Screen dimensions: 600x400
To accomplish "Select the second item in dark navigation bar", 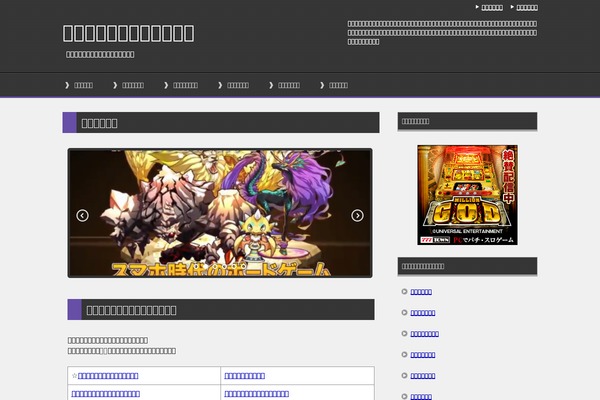I will (x=133, y=85).
